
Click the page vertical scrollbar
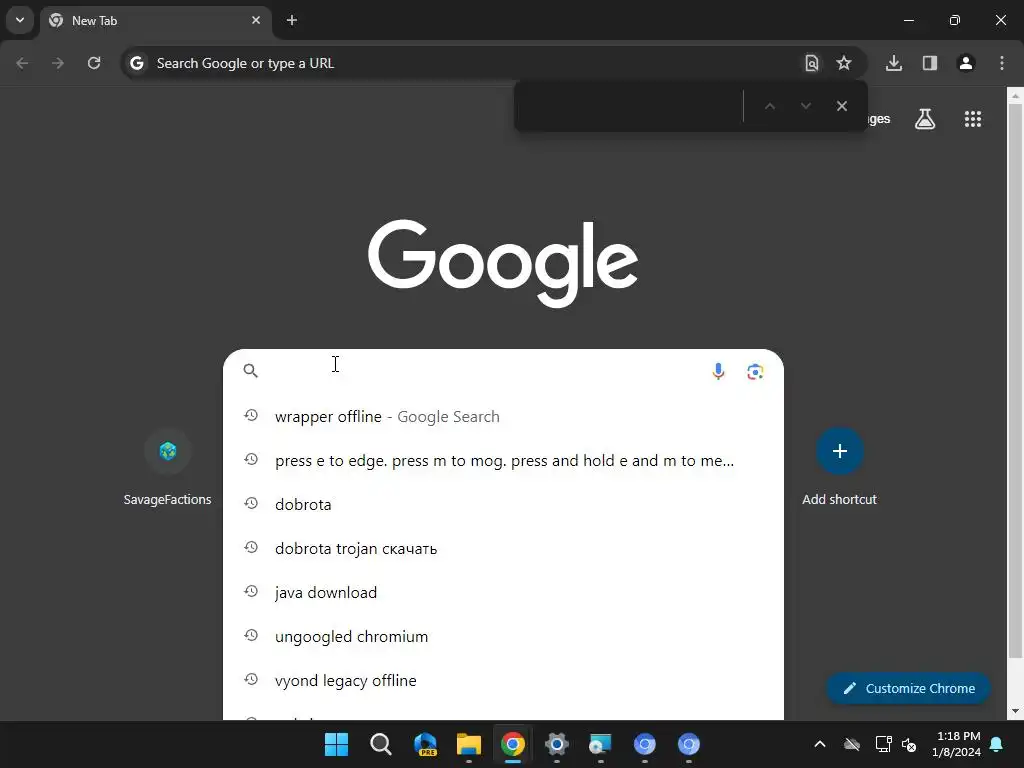(1015, 380)
